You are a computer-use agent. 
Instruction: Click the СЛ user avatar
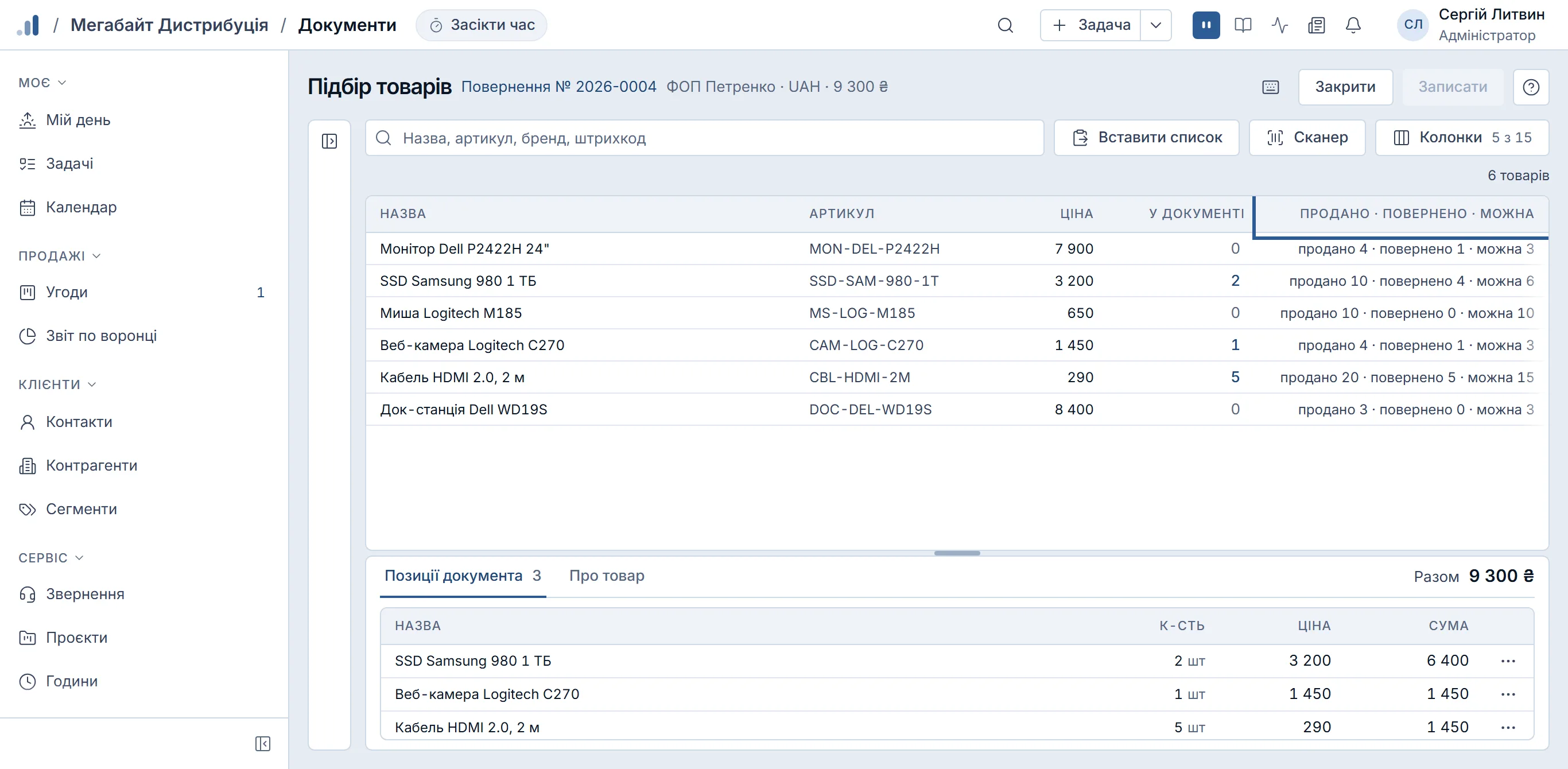(1413, 25)
